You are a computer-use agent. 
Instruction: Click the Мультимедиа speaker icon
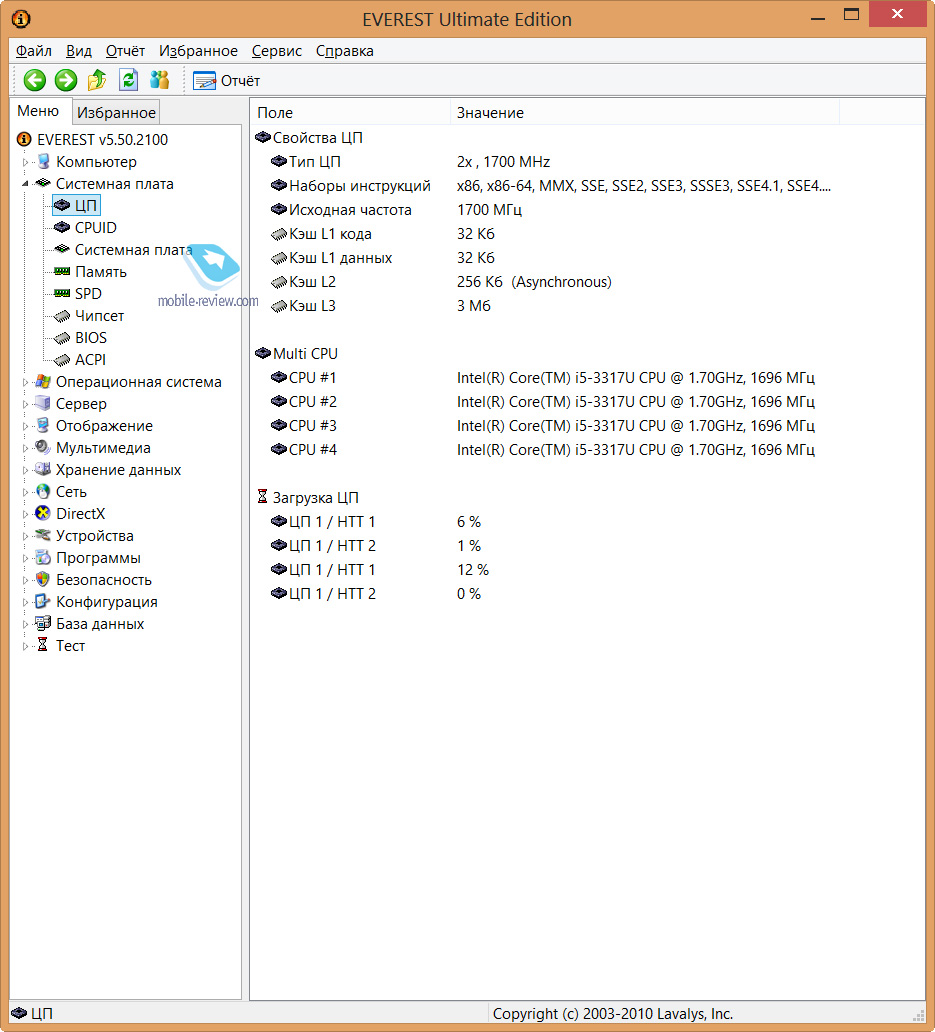pyautogui.click(x=43, y=448)
